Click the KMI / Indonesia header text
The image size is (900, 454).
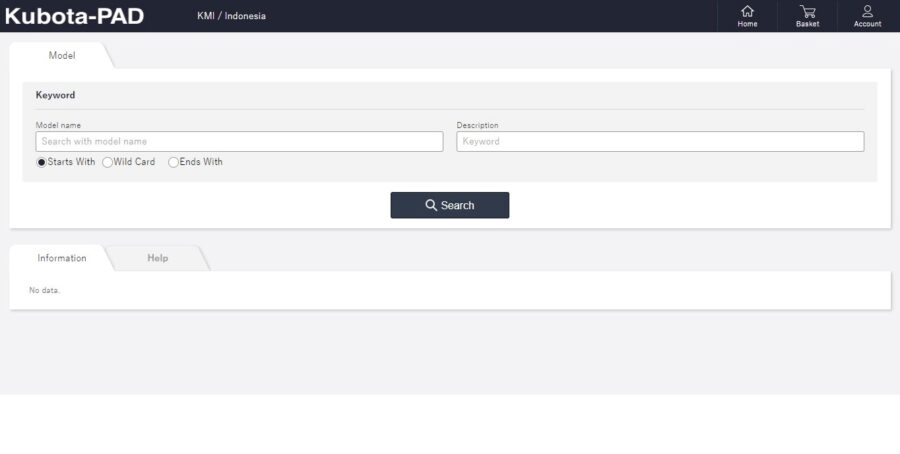click(232, 16)
